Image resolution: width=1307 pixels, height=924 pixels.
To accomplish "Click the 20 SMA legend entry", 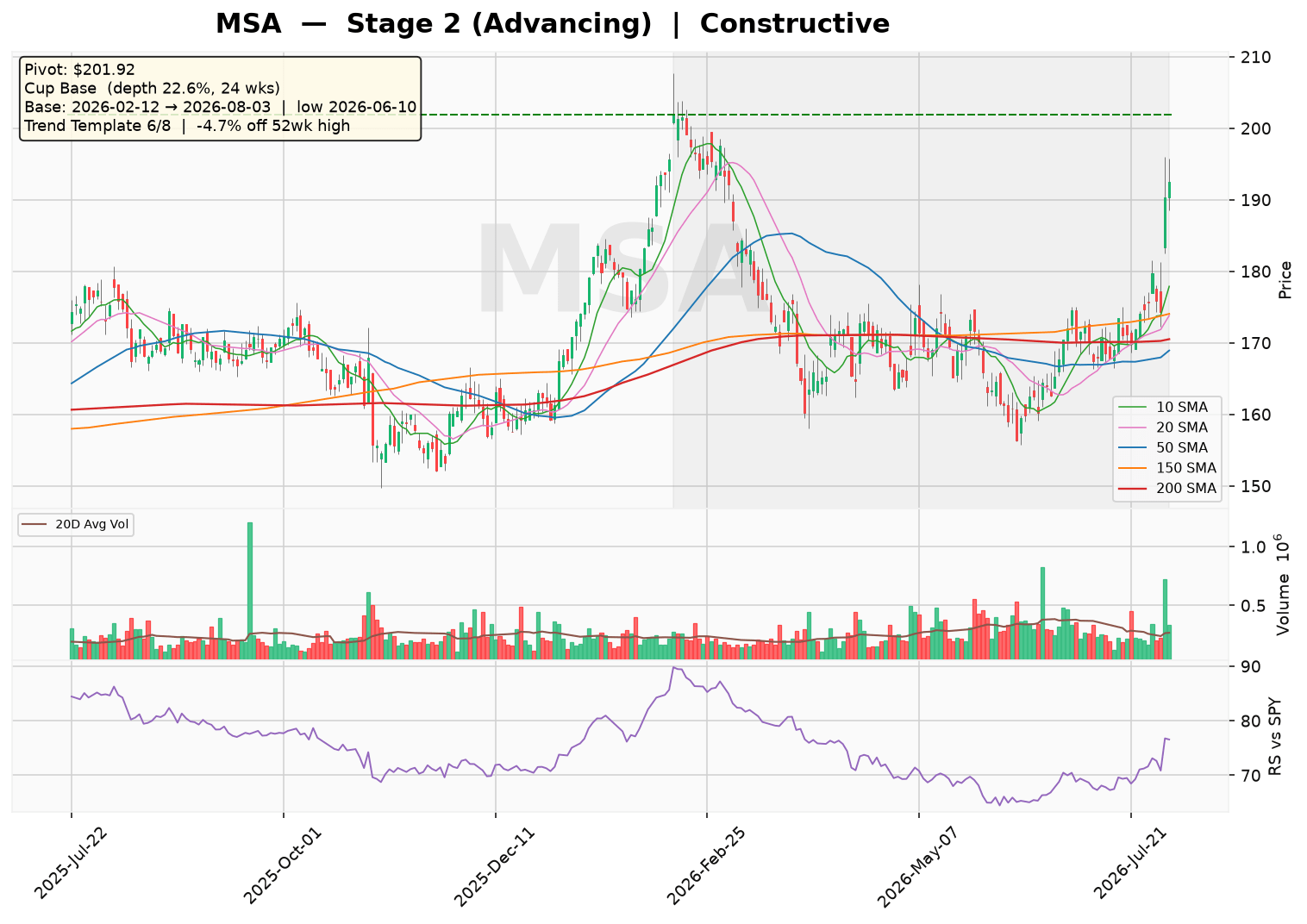I will point(1166,428).
